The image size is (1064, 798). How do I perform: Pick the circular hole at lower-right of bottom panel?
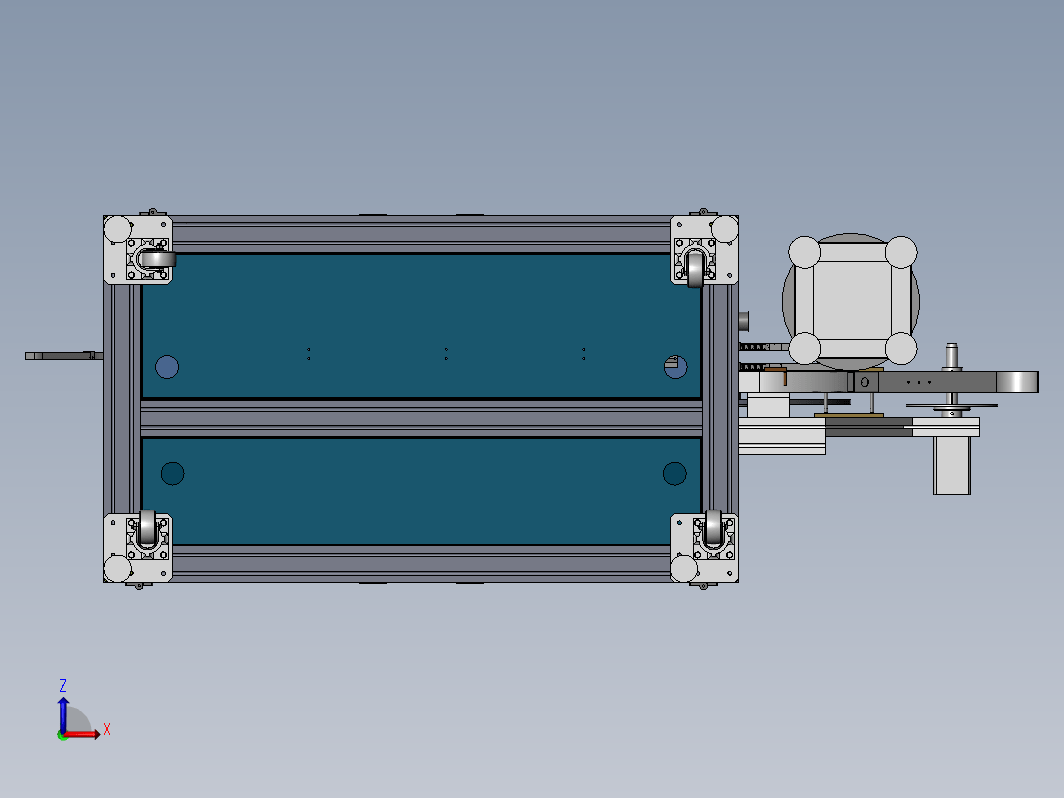674,474
